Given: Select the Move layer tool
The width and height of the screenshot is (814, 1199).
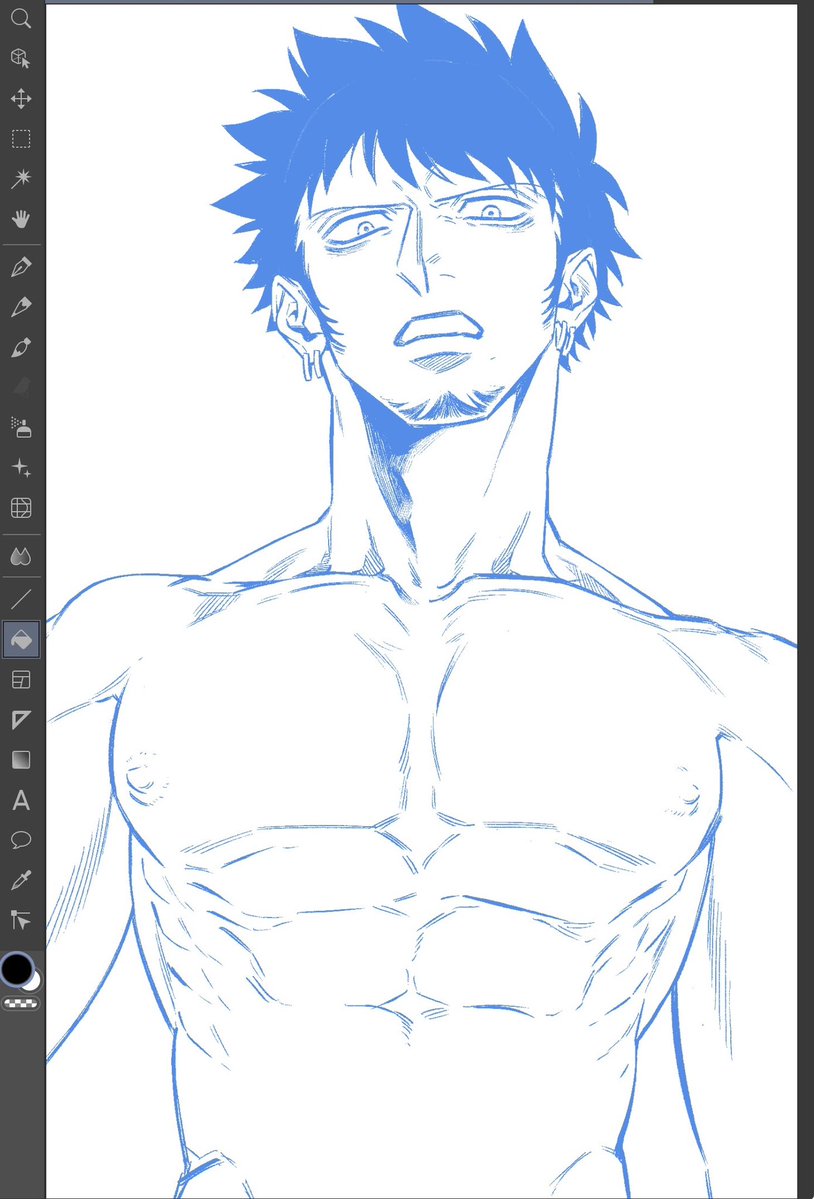Looking at the screenshot, I should point(21,99).
